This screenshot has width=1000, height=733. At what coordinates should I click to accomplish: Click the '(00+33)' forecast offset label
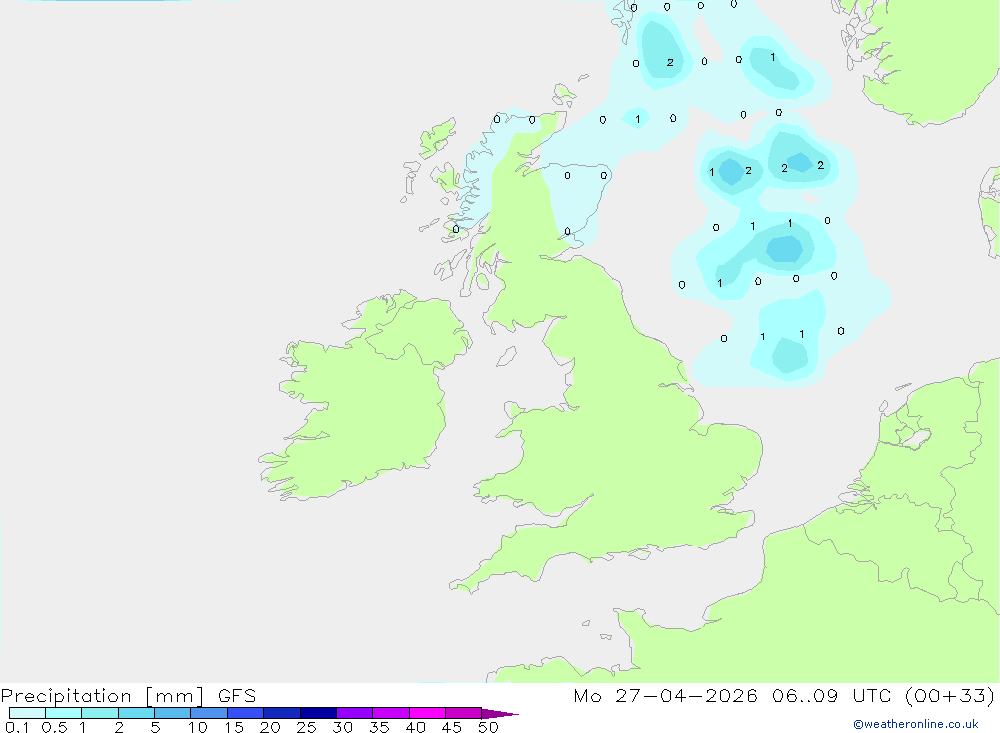950,696
